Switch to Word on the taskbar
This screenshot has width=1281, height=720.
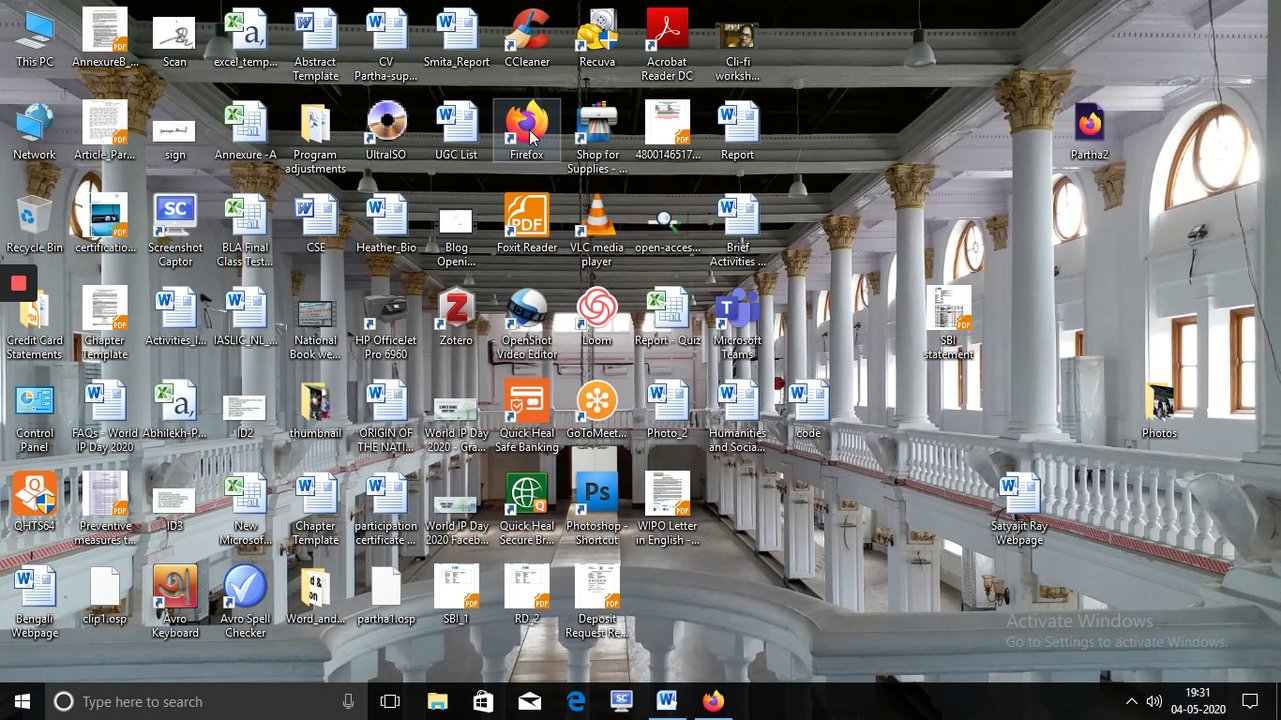[667, 702]
